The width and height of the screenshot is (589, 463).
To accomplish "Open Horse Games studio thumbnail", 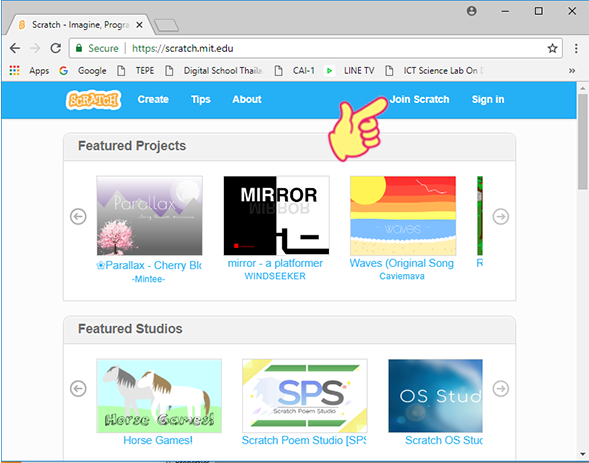I will [x=159, y=396].
